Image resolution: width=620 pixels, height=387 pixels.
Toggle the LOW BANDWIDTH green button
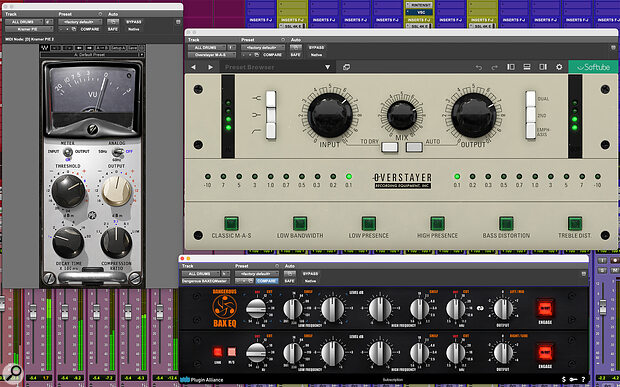pos(300,224)
